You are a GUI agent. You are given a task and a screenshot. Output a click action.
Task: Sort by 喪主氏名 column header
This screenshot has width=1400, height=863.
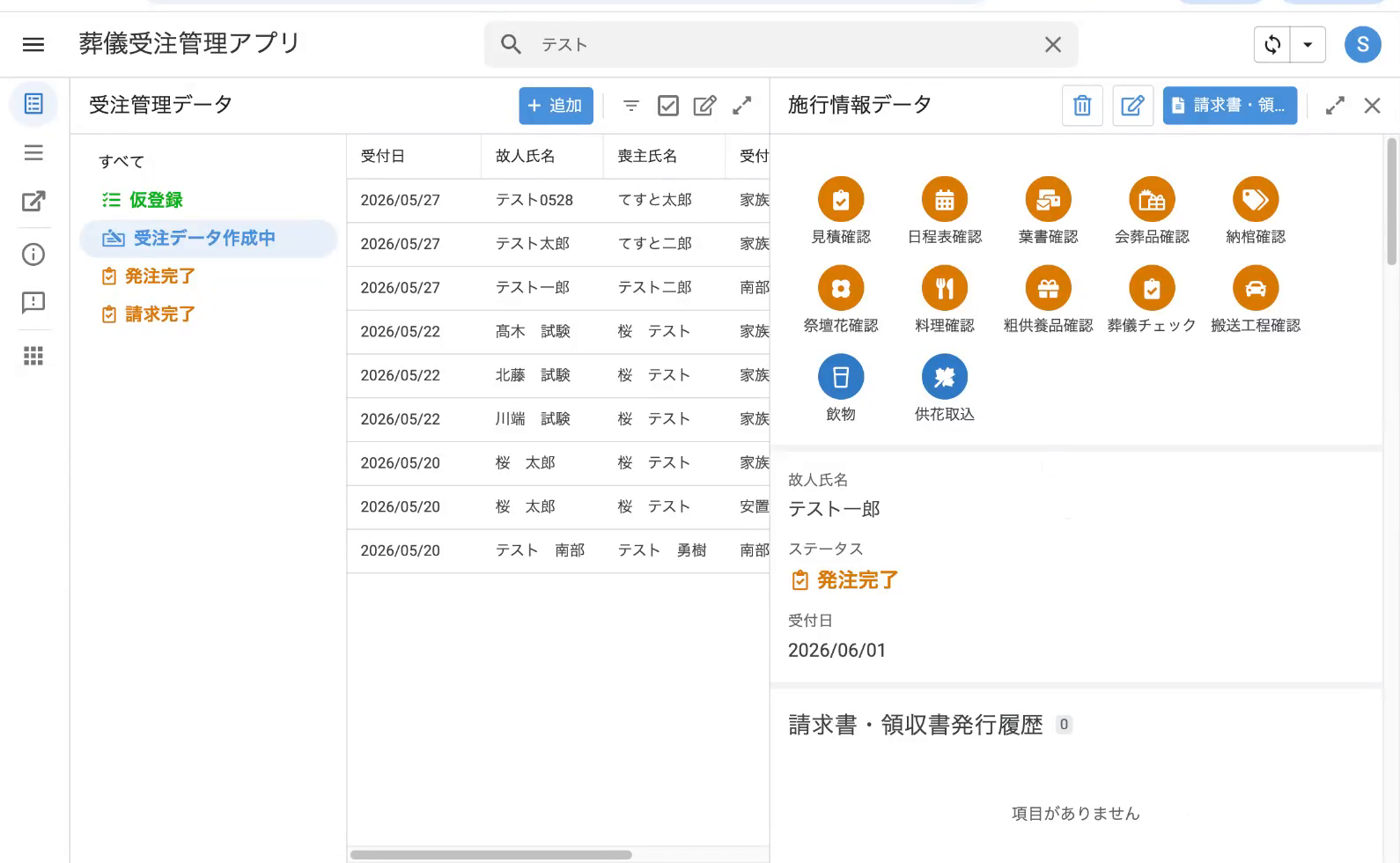click(664, 156)
